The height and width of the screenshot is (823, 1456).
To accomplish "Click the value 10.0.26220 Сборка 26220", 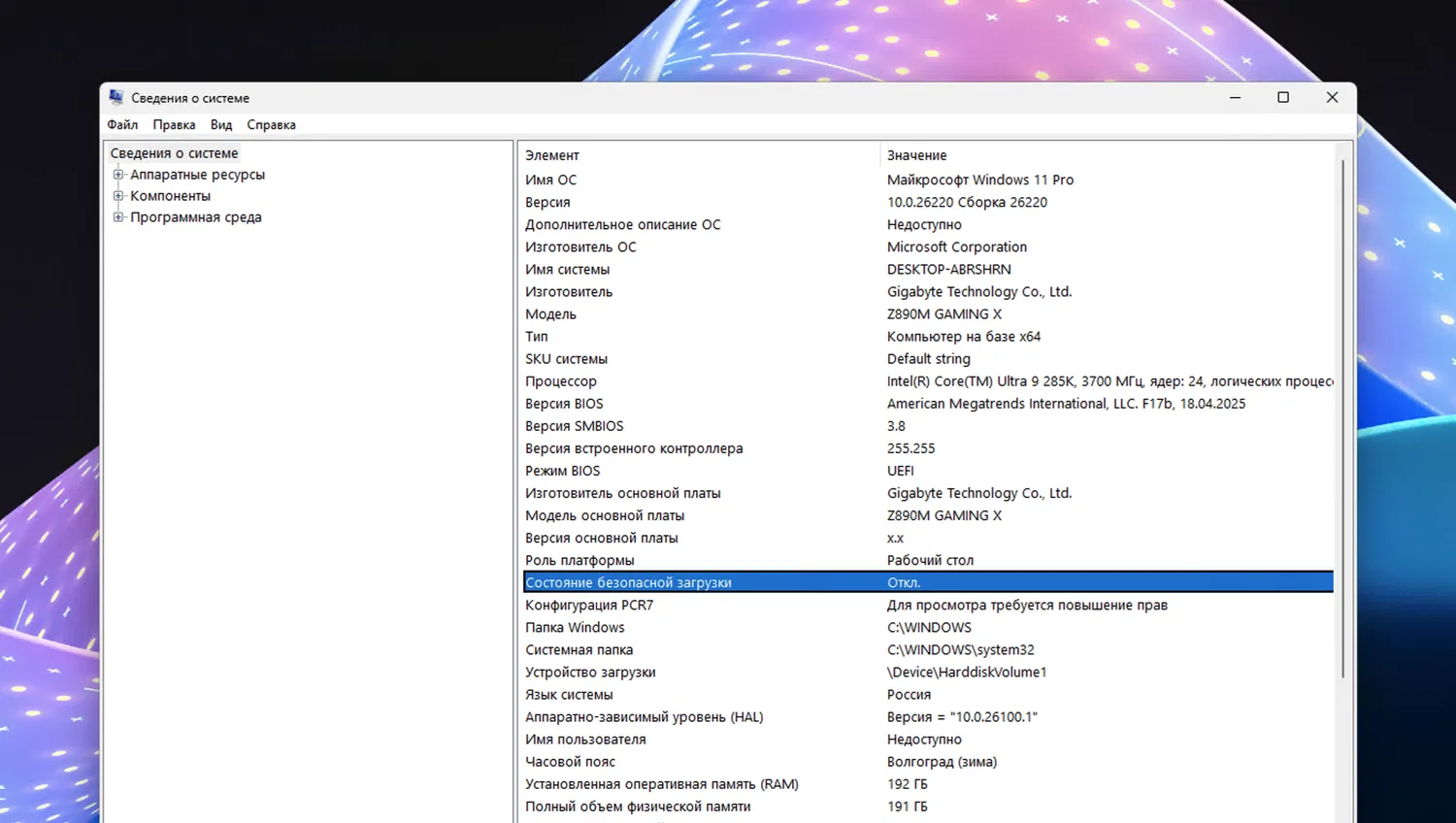I will [967, 202].
